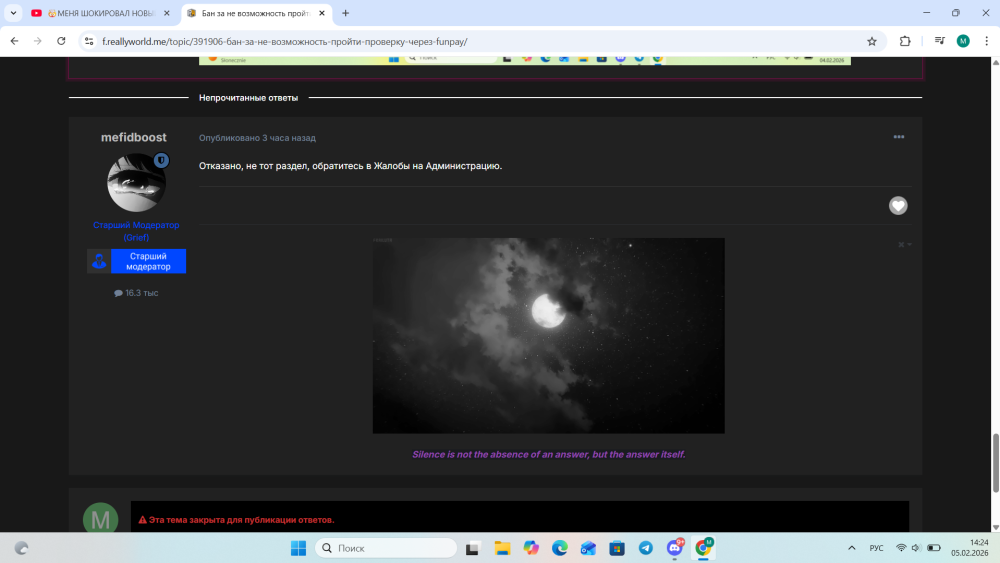1000x563 pixels.
Task: Go back to the previous page
Action: pos(15,41)
